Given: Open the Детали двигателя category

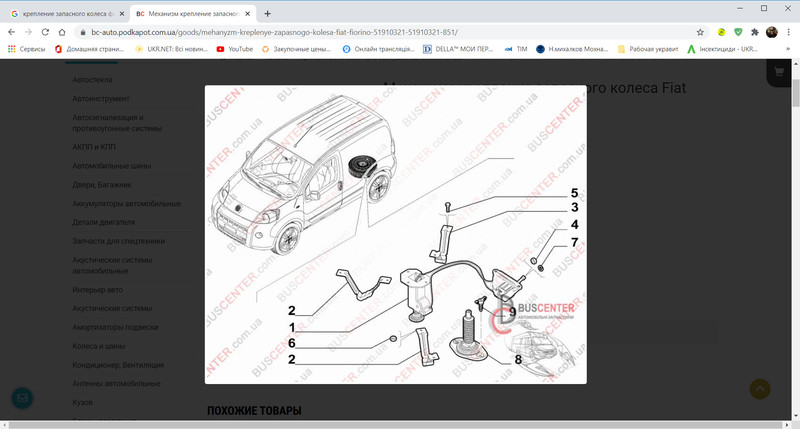Looking at the screenshot, I should (104, 222).
